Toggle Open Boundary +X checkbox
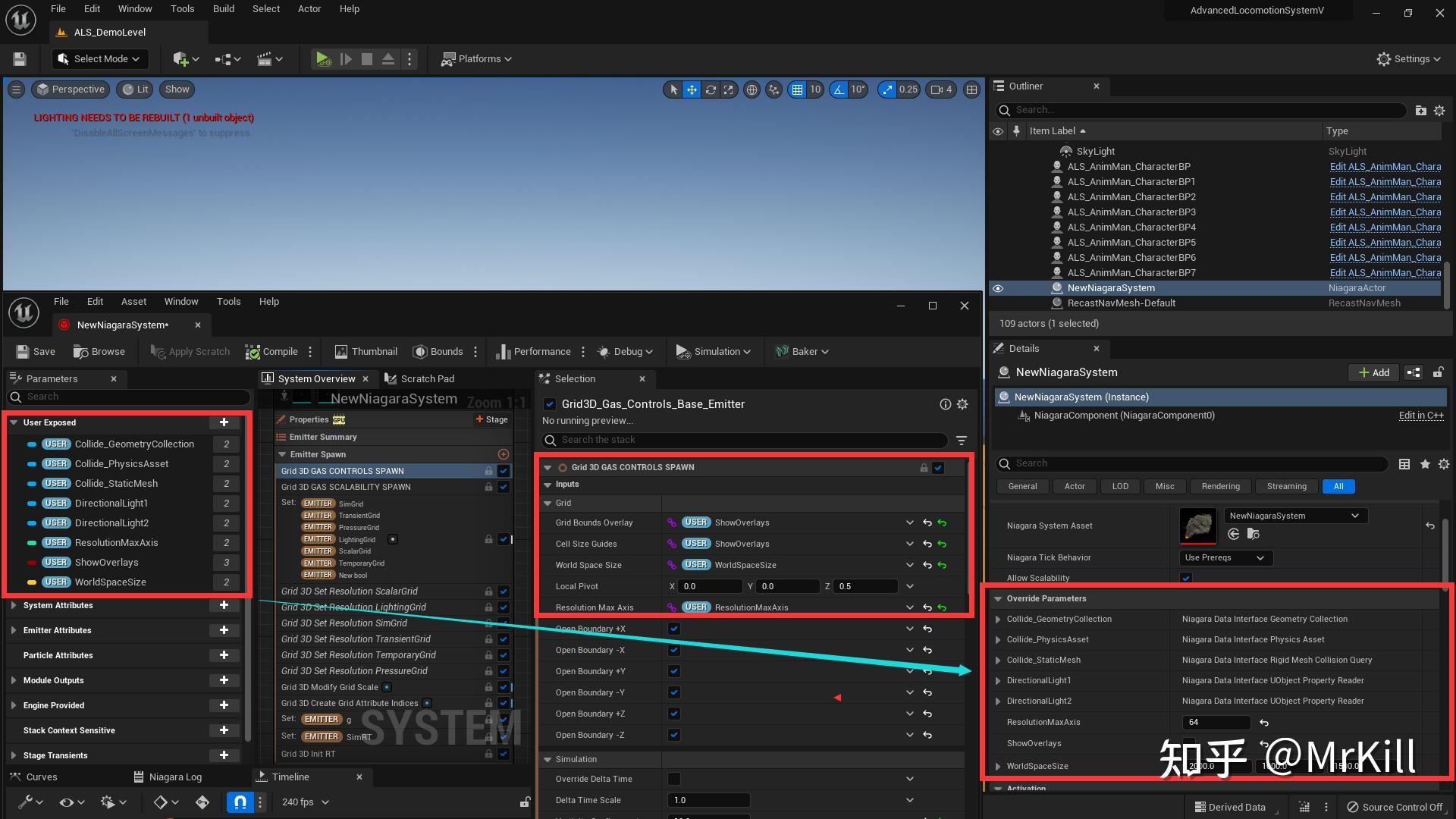The width and height of the screenshot is (1456, 819). click(674, 629)
